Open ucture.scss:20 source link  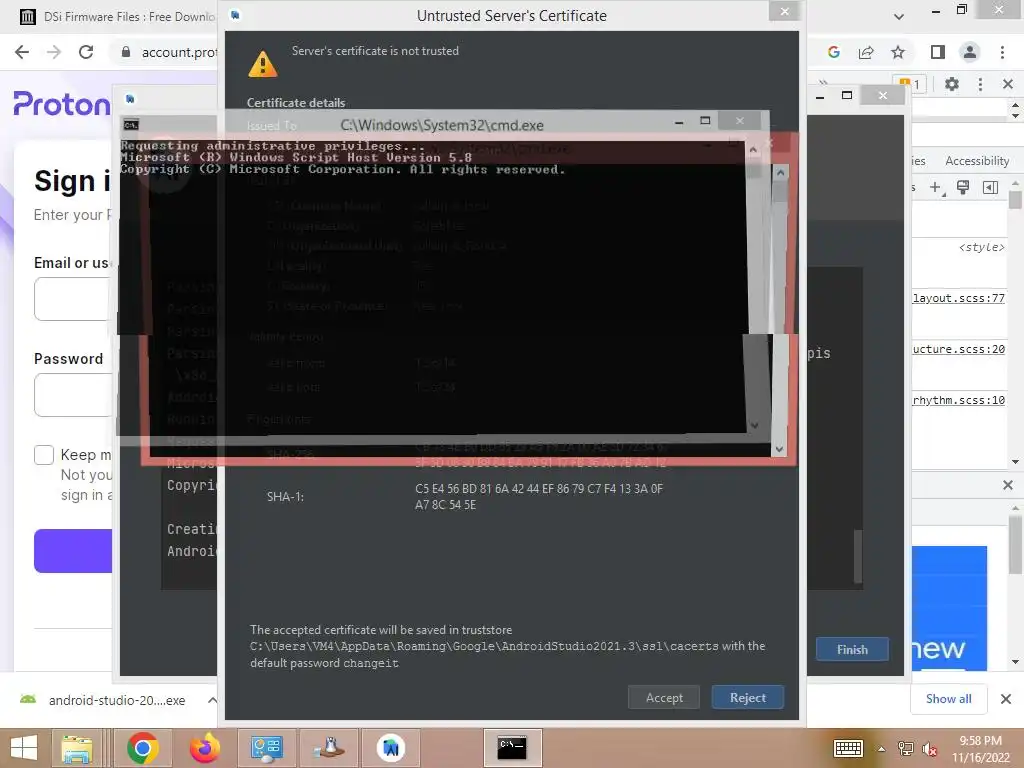(x=958, y=349)
